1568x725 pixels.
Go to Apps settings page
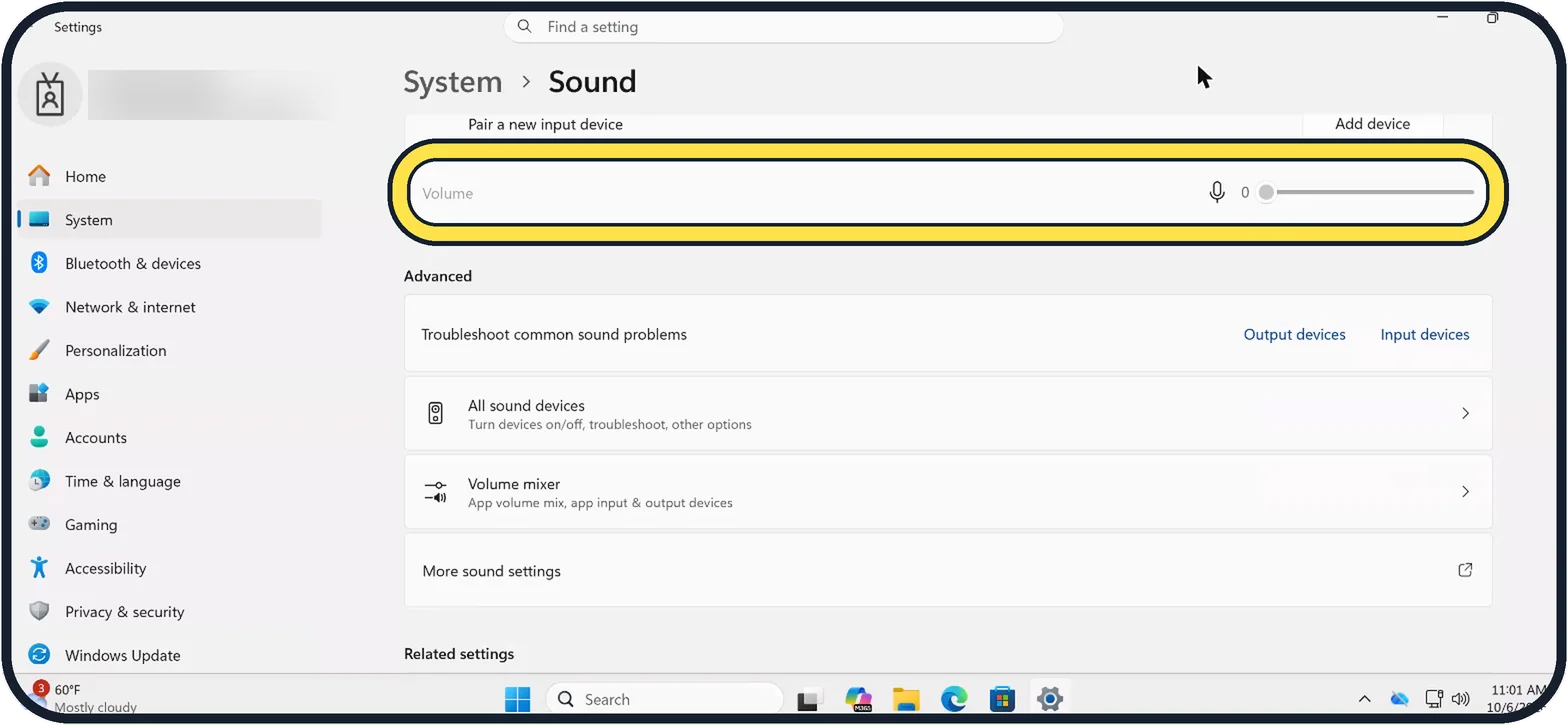pyautogui.click(x=170, y=394)
